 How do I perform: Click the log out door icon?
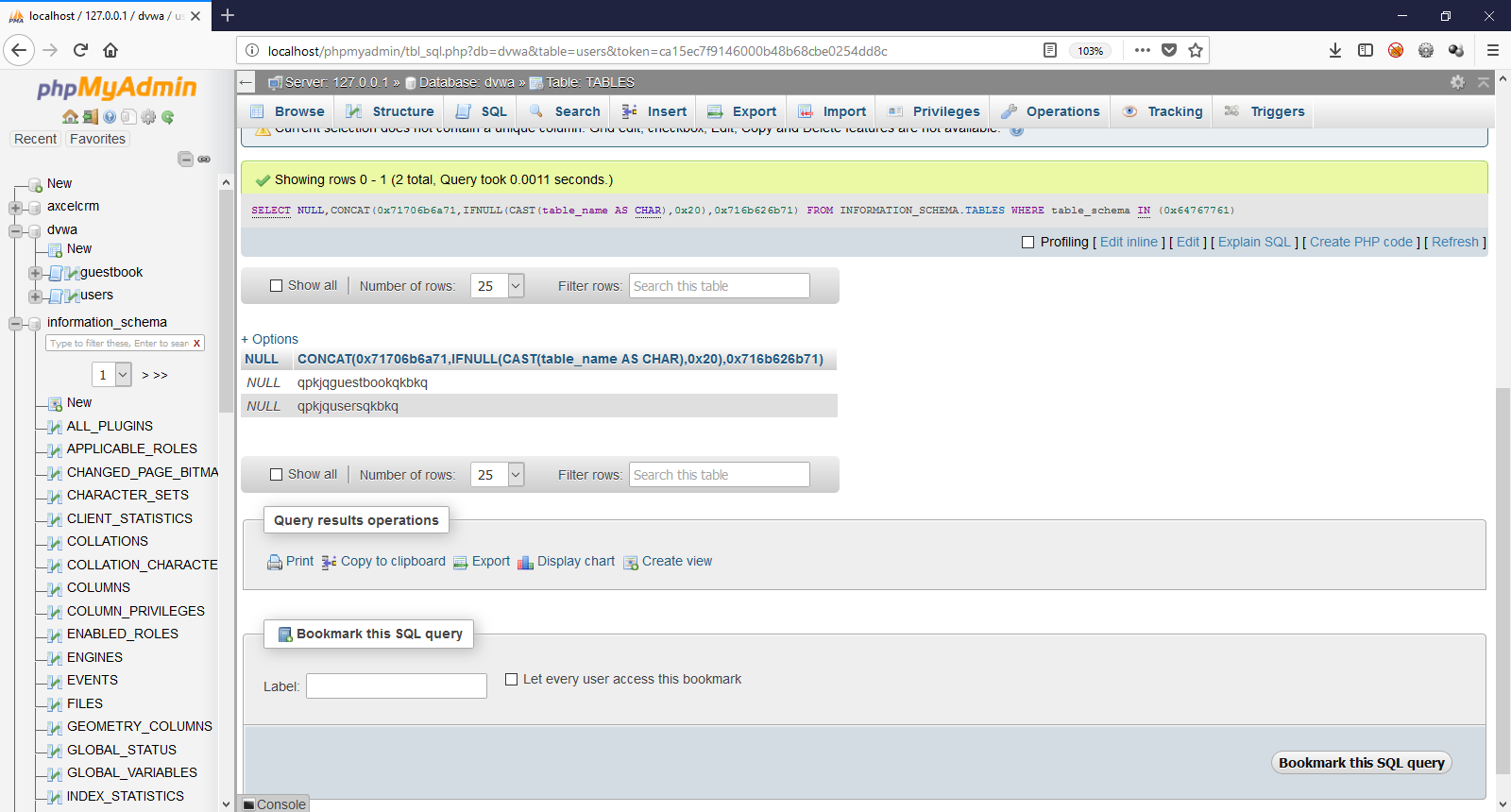click(x=90, y=117)
